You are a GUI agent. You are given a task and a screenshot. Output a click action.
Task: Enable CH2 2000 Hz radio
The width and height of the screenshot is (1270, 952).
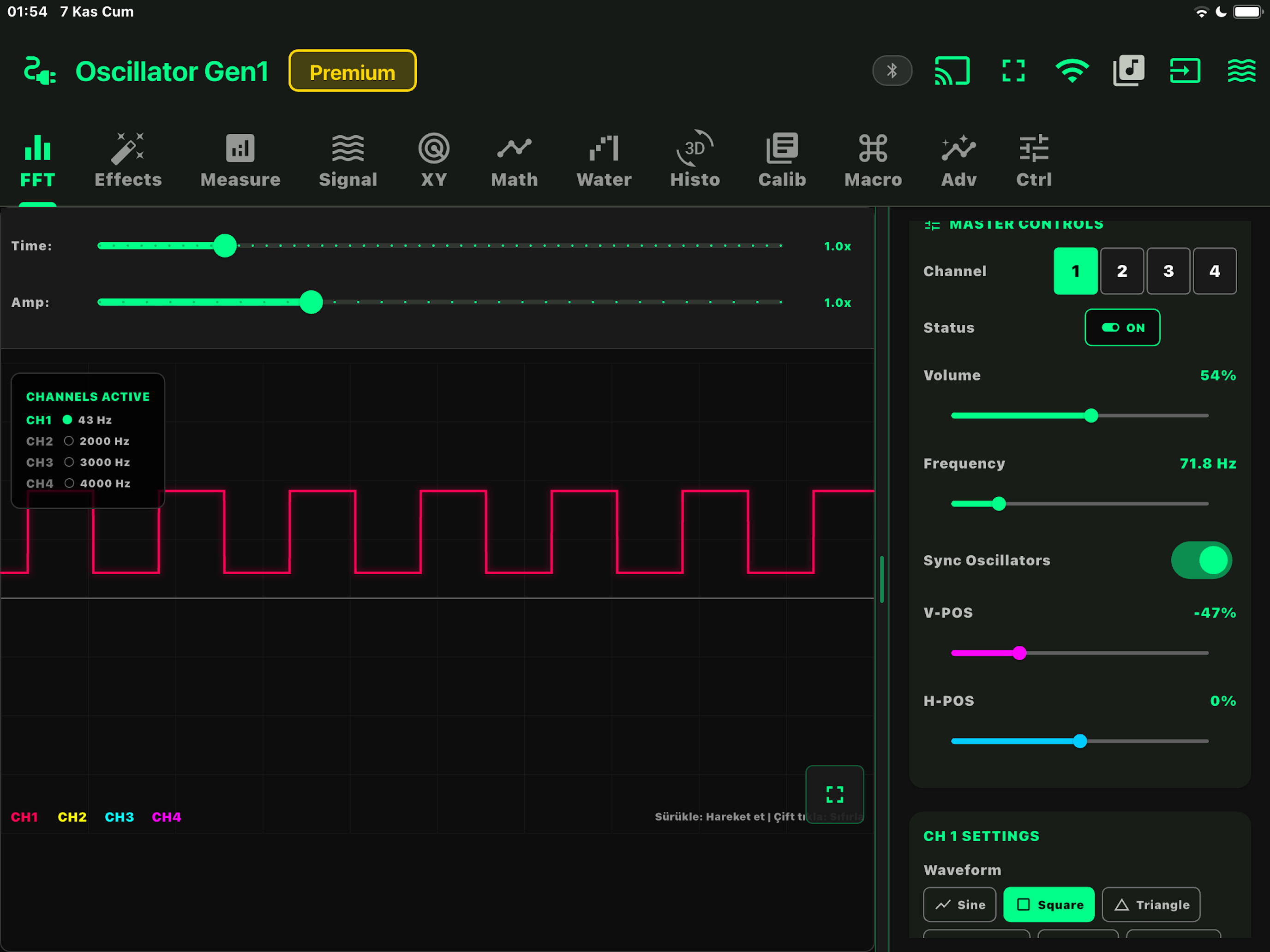click(x=69, y=441)
